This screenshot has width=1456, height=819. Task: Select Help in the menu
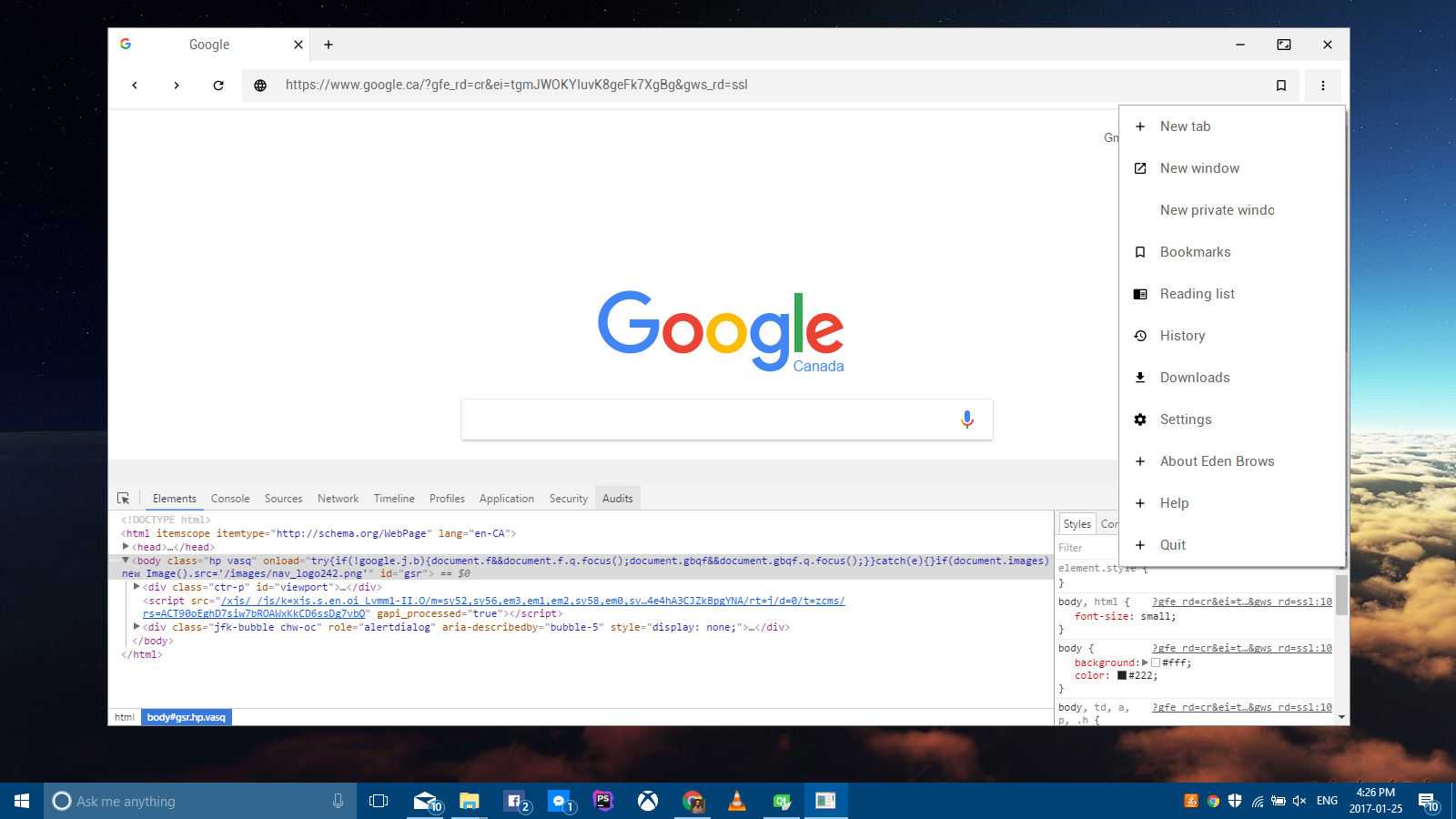(1232, 503)
